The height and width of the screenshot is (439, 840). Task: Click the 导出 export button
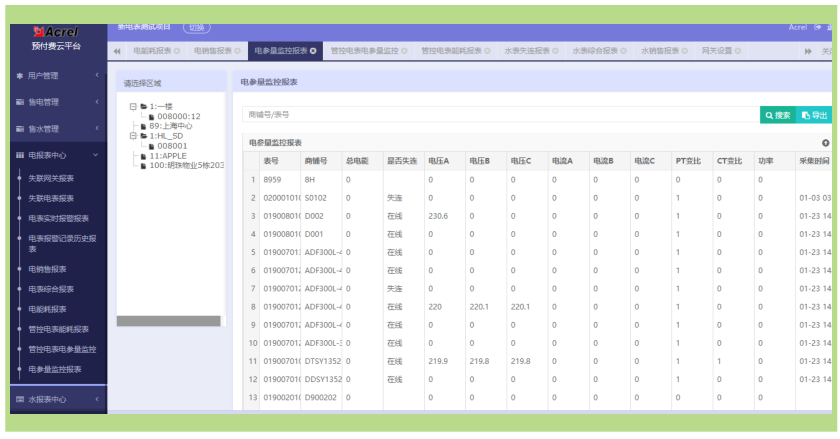tap(814, 115)
